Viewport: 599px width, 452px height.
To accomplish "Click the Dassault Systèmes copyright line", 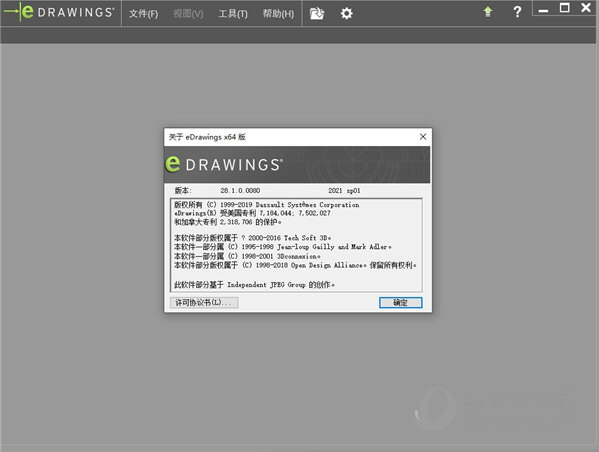I will 267,205.
